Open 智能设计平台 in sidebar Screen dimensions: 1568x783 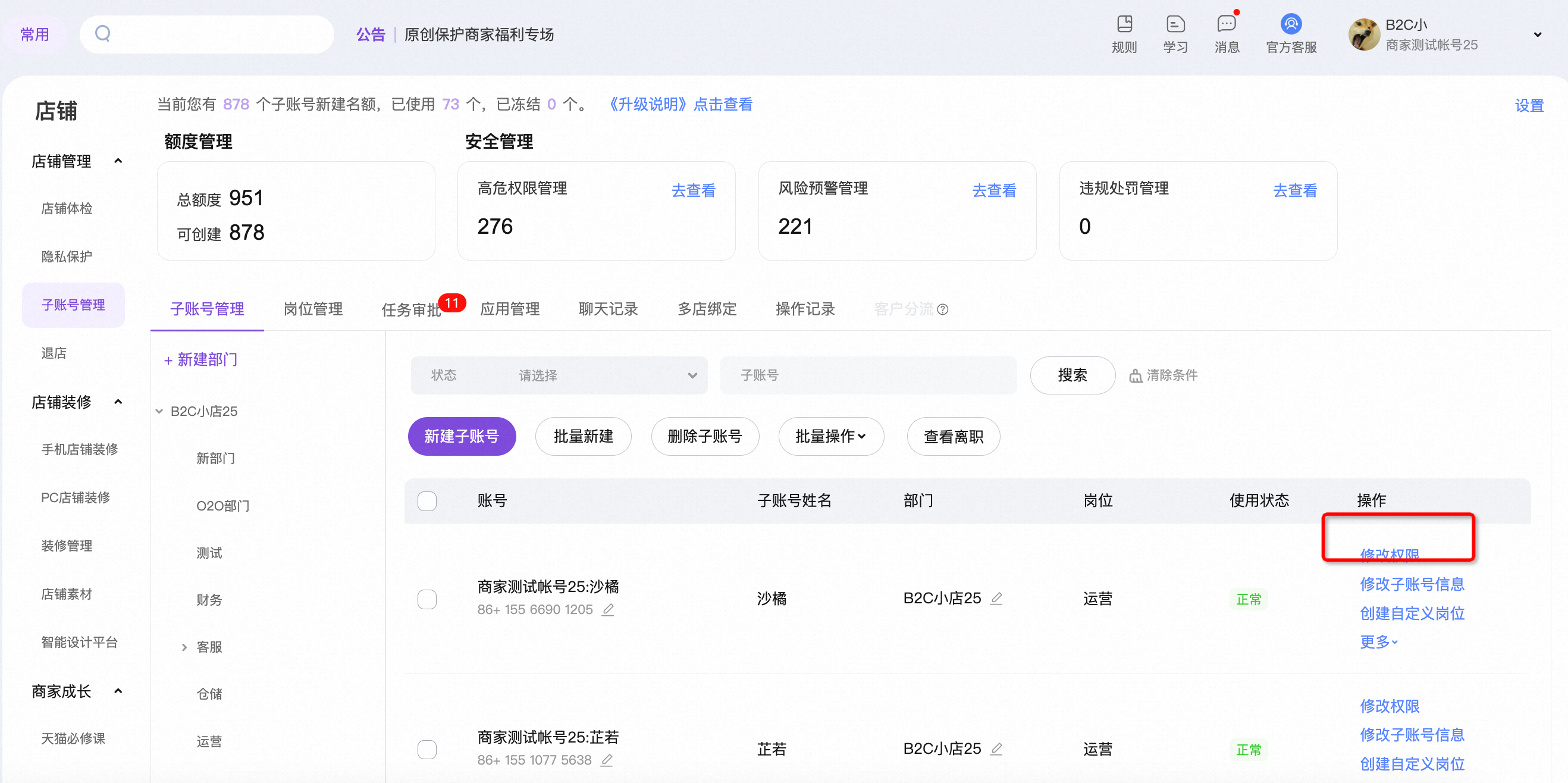point(79,642)
